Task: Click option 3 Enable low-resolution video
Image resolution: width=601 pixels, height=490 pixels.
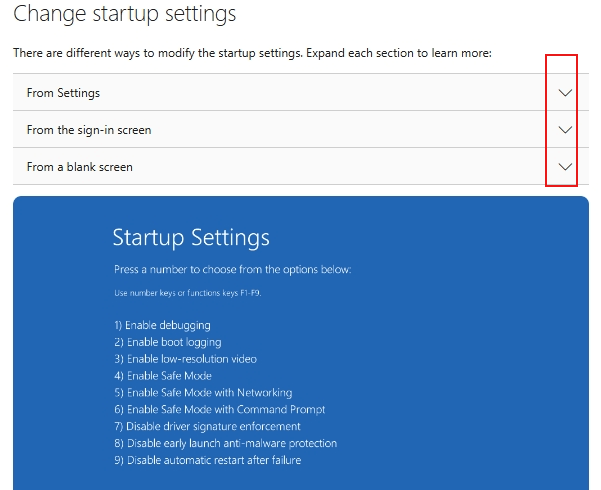Action: 185,359
